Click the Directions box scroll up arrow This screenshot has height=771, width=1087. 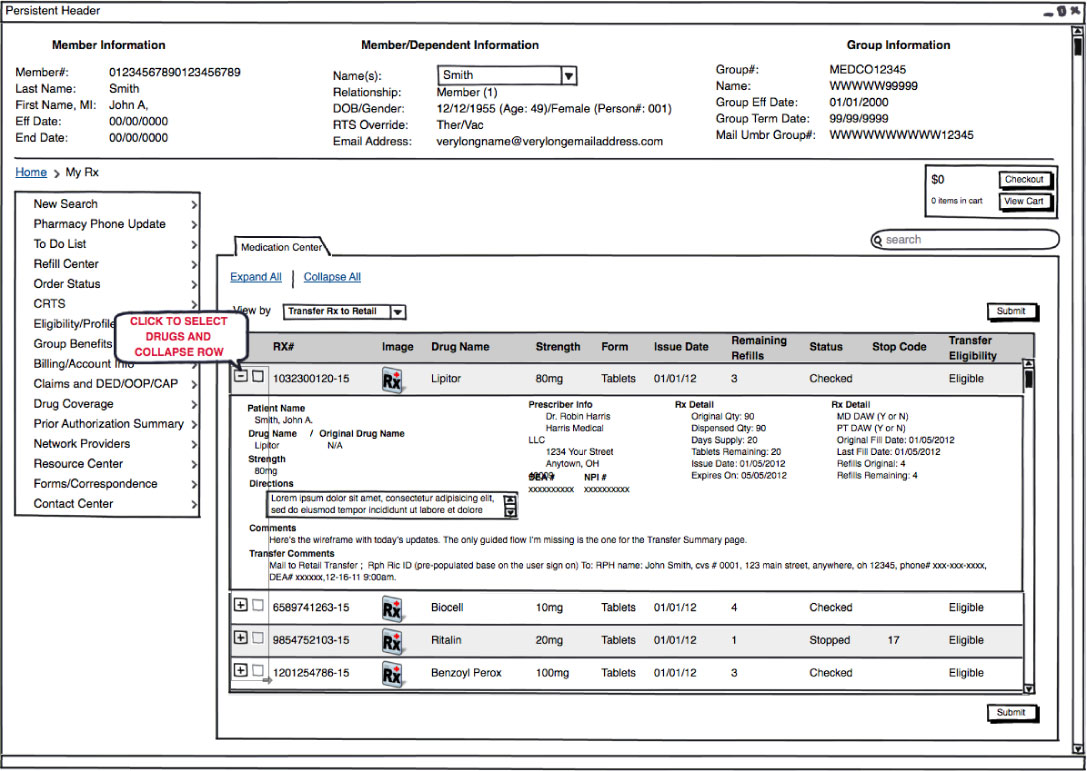coord(511,499)
